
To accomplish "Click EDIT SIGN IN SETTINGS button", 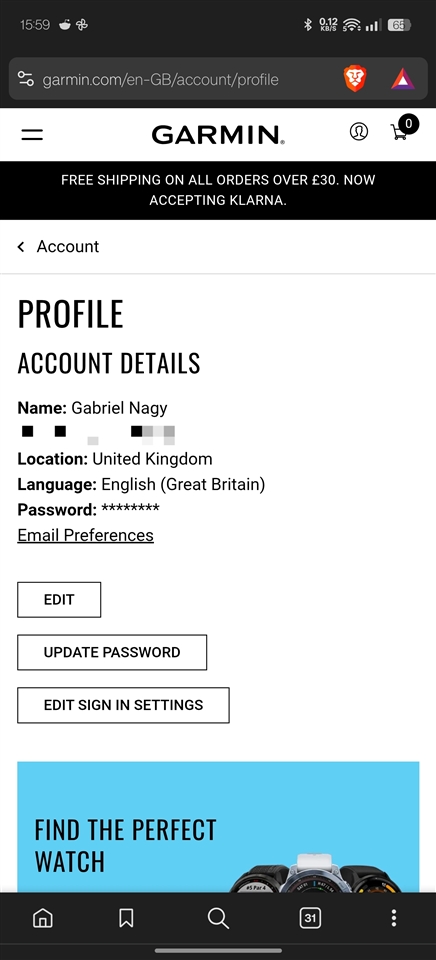I will pyautogui.click(x=123, y=705).
